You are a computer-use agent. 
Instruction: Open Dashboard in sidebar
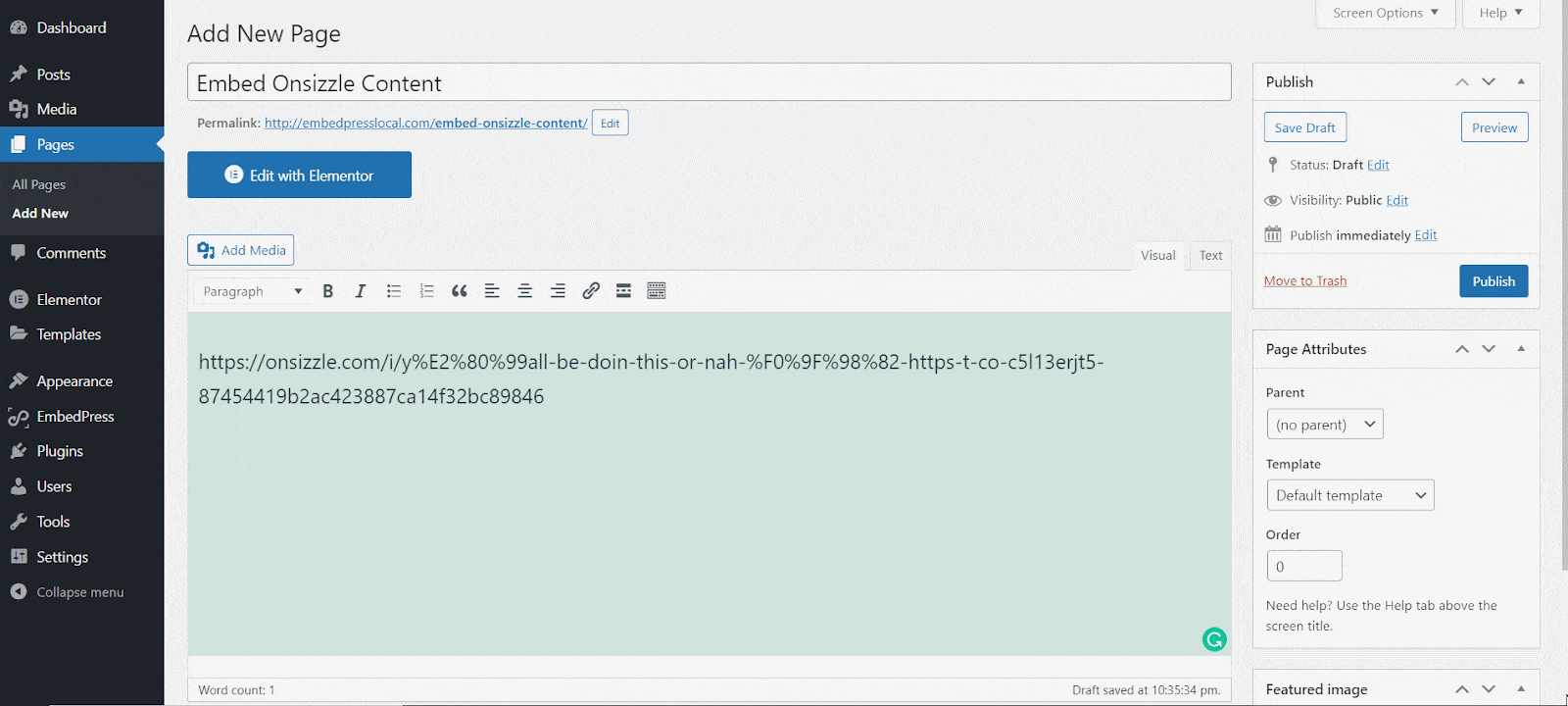(x=82, y=27)
